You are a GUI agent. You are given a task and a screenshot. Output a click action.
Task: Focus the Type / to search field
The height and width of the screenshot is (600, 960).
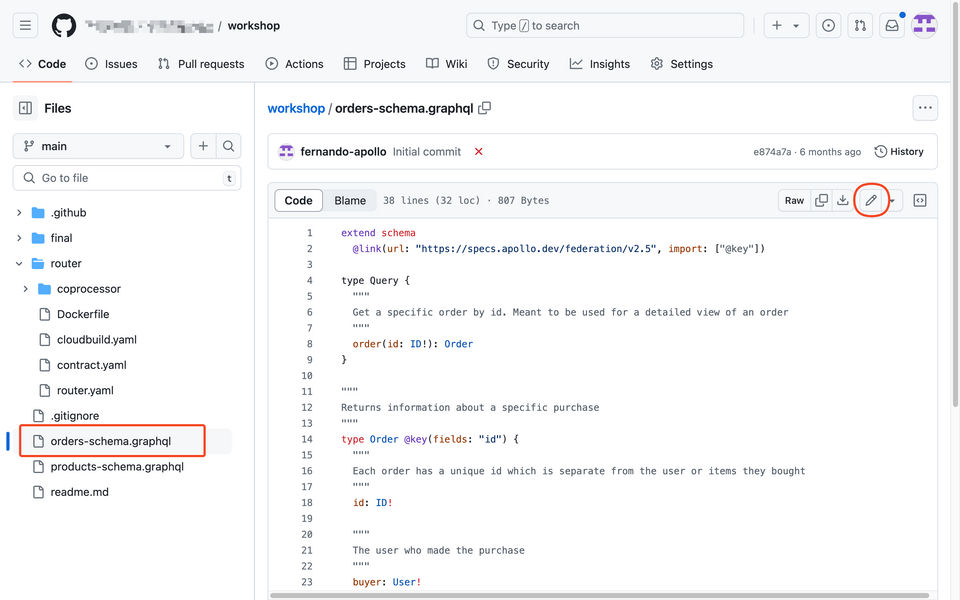point(605,26)
